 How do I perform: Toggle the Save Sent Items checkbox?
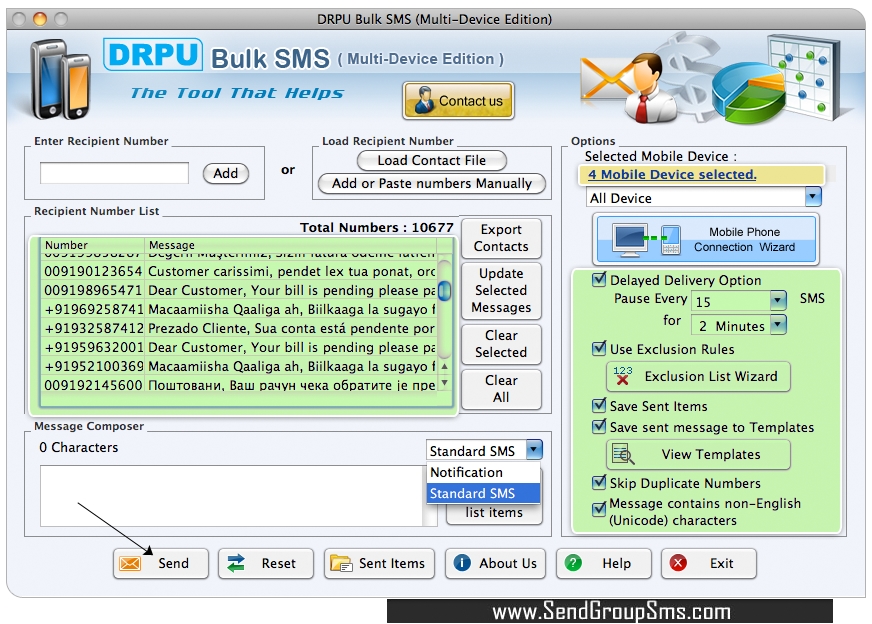(599, 405)
